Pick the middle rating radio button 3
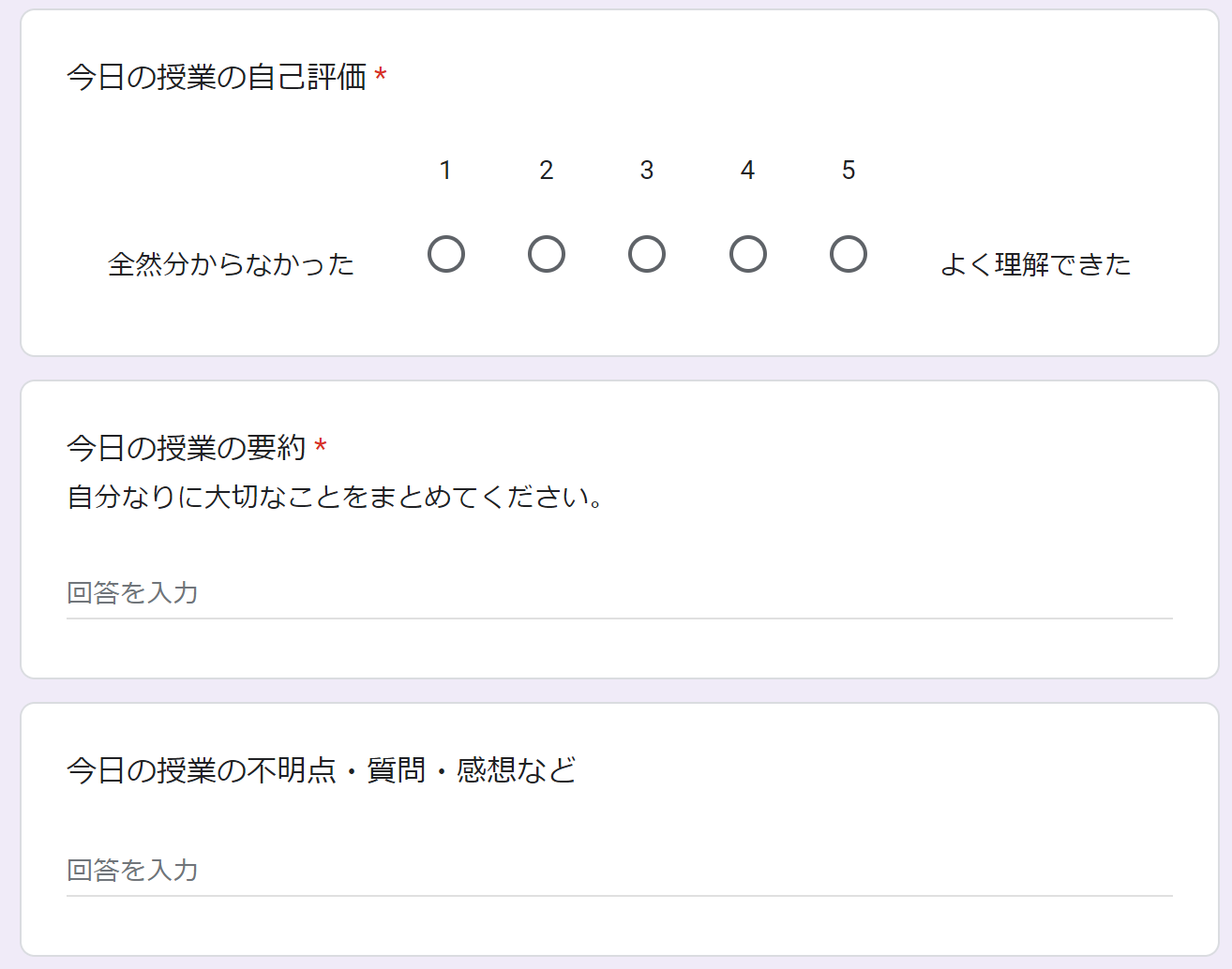This screenshot has height=969, width=1232. click(x=647, y=254)
